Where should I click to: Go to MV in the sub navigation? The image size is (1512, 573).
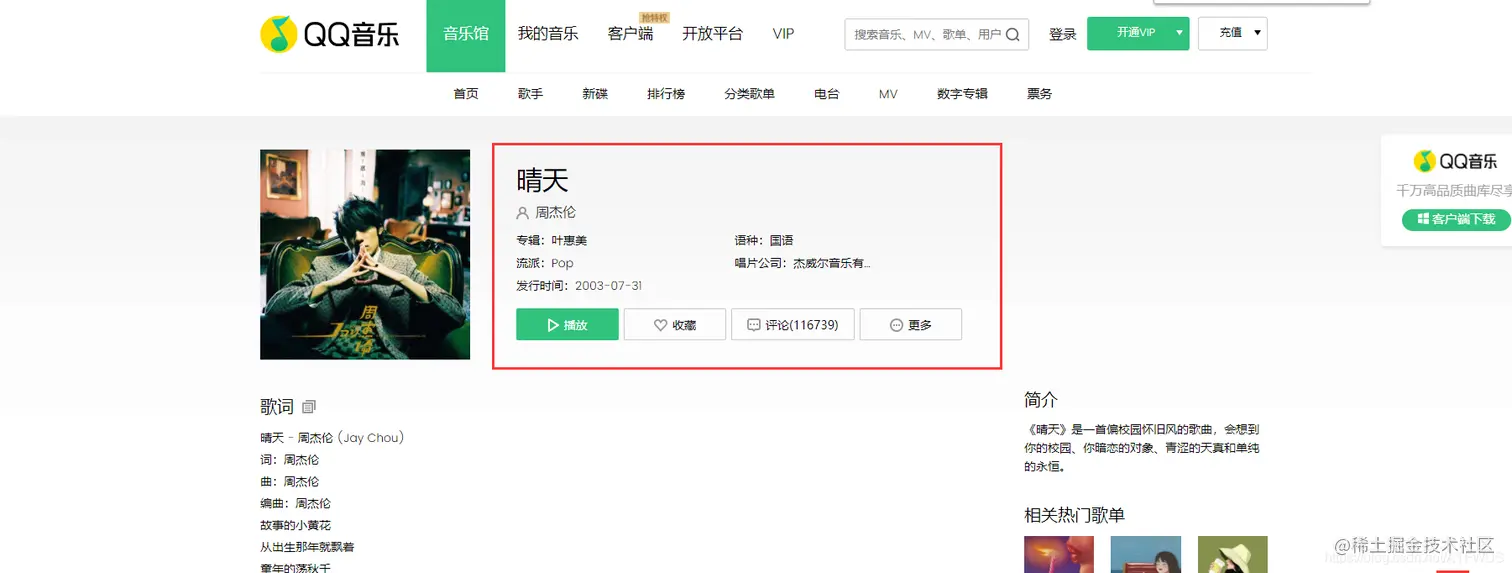click(x=888, y=94)
